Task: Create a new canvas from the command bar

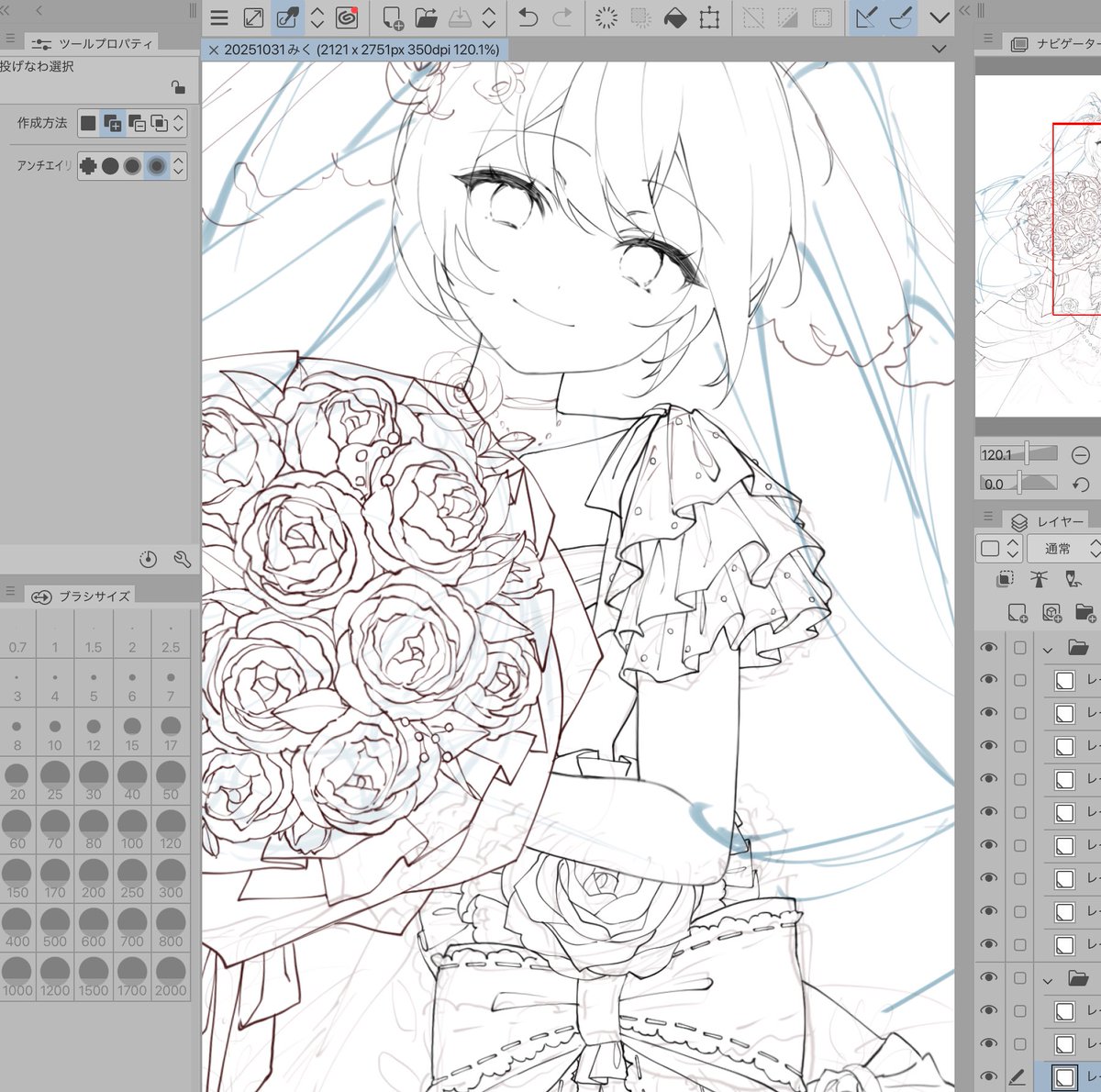Action: (393, 17)
